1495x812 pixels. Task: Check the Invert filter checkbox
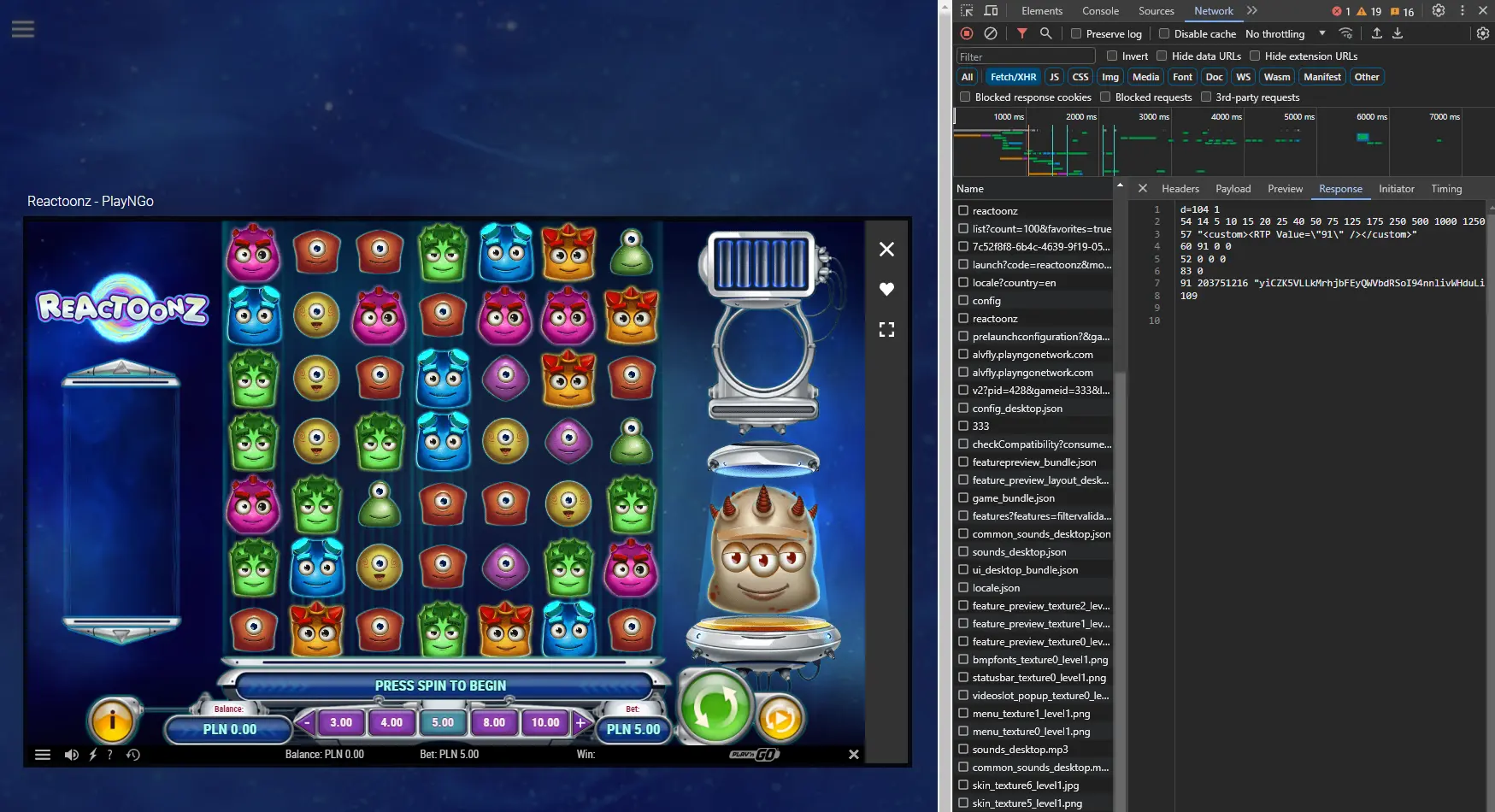pyautogui.click(x=1112, y=56)
